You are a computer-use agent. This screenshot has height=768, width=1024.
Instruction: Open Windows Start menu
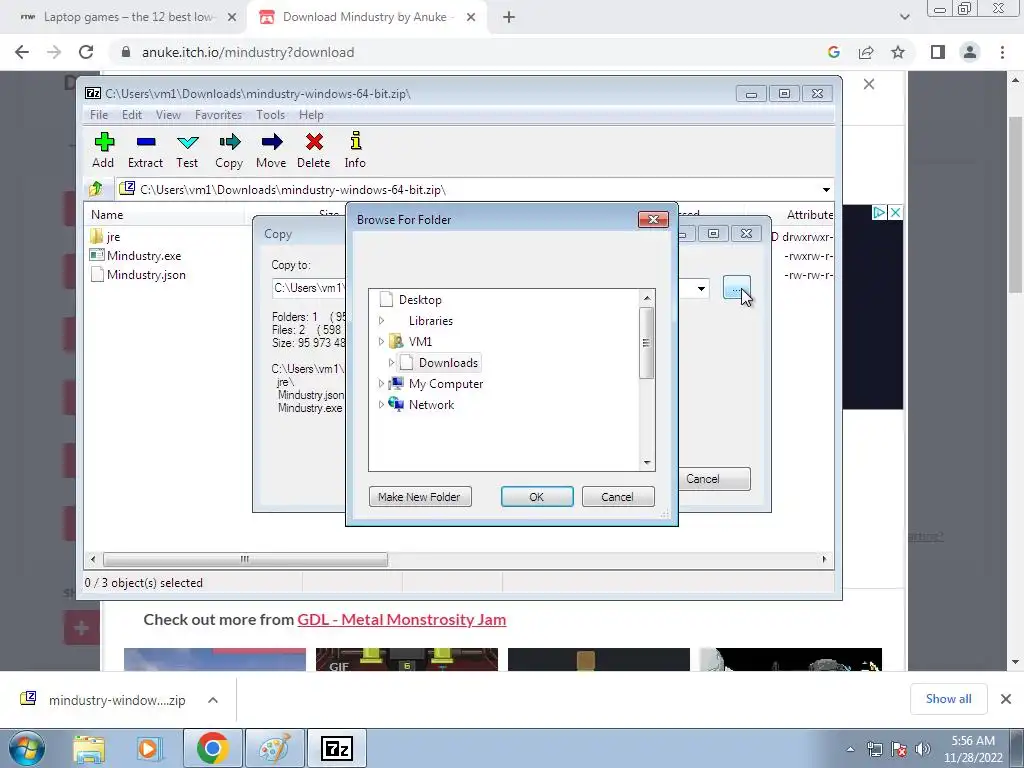tap(26, 748)
